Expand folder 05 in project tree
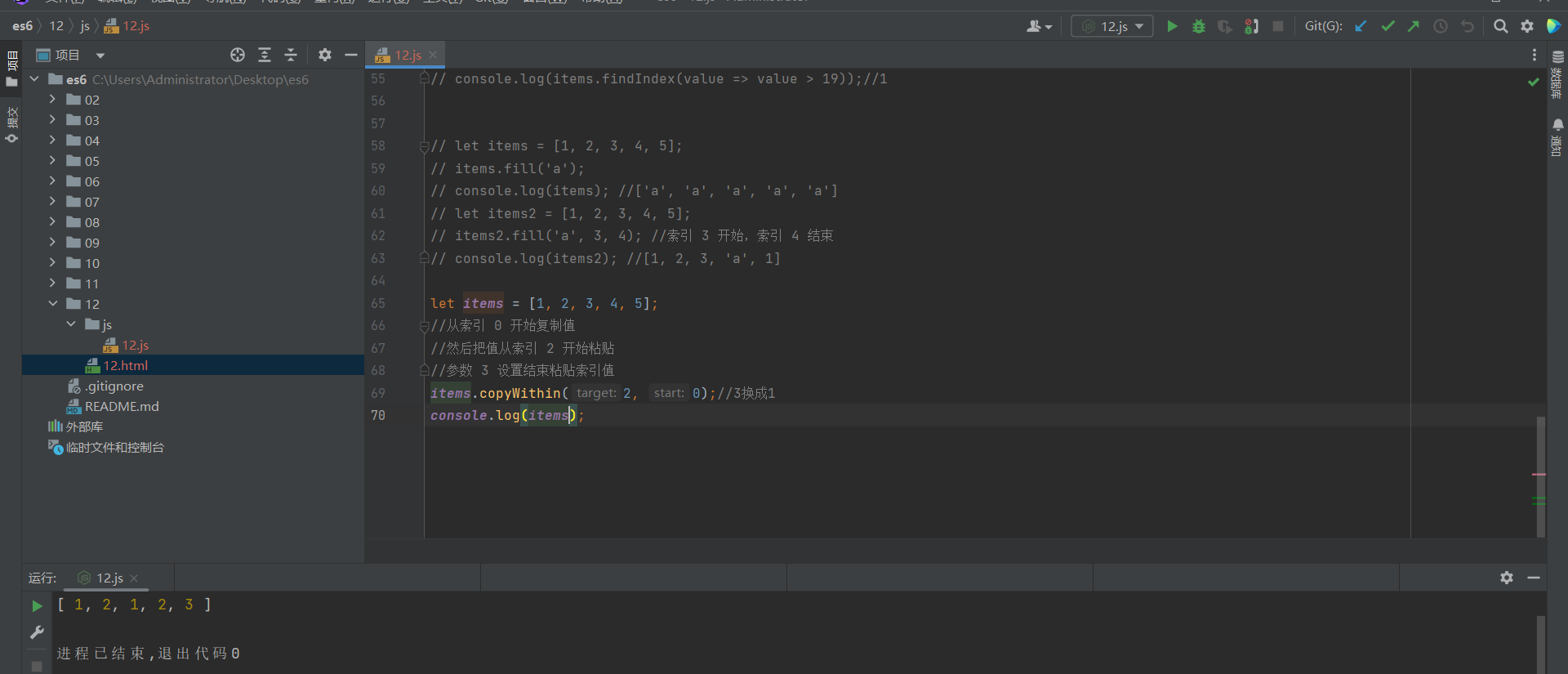 coord(52,160)
